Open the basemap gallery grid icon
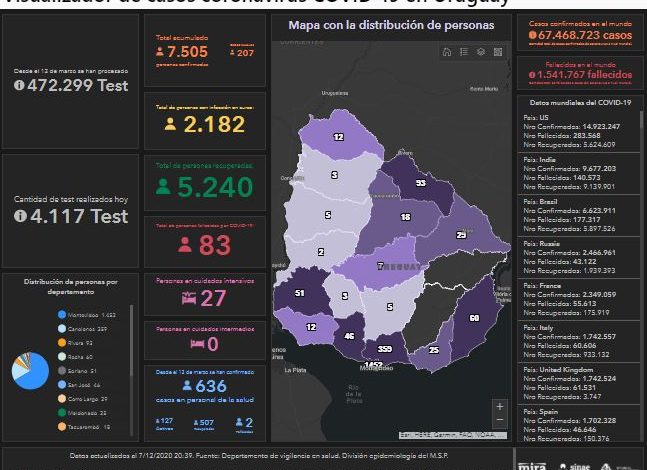The image size is (647, 470). (x=498, y=52)
